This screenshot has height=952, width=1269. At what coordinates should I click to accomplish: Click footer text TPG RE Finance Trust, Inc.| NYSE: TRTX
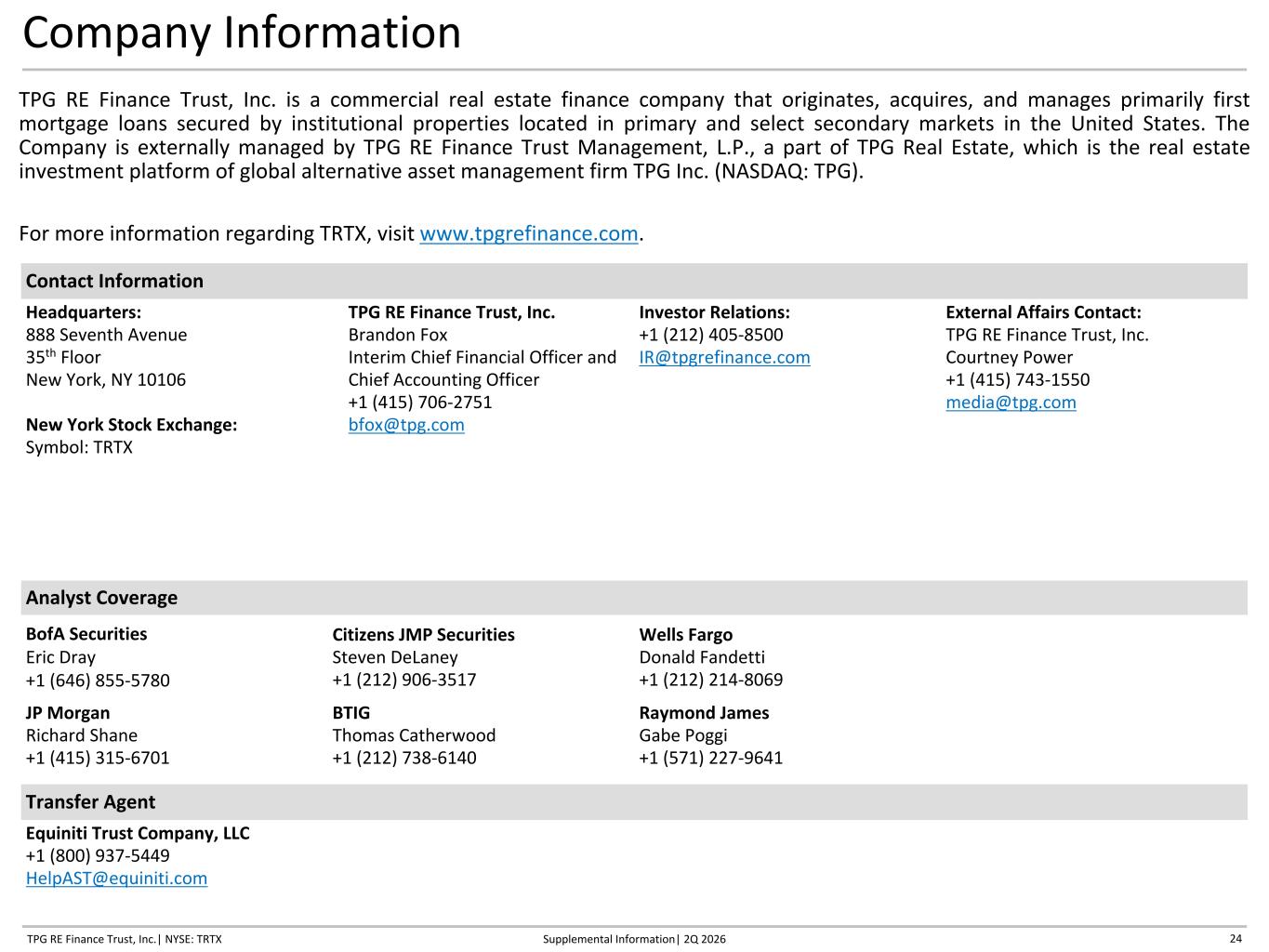(125, 939)
